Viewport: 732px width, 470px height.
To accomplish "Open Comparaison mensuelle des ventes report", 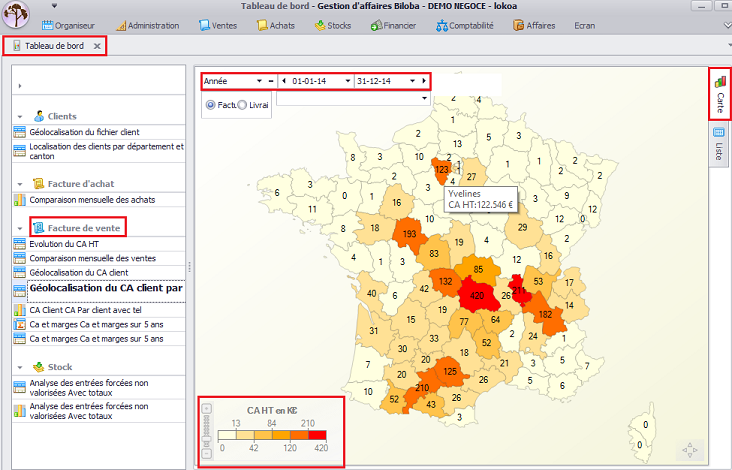I will [x=92, y=258].
